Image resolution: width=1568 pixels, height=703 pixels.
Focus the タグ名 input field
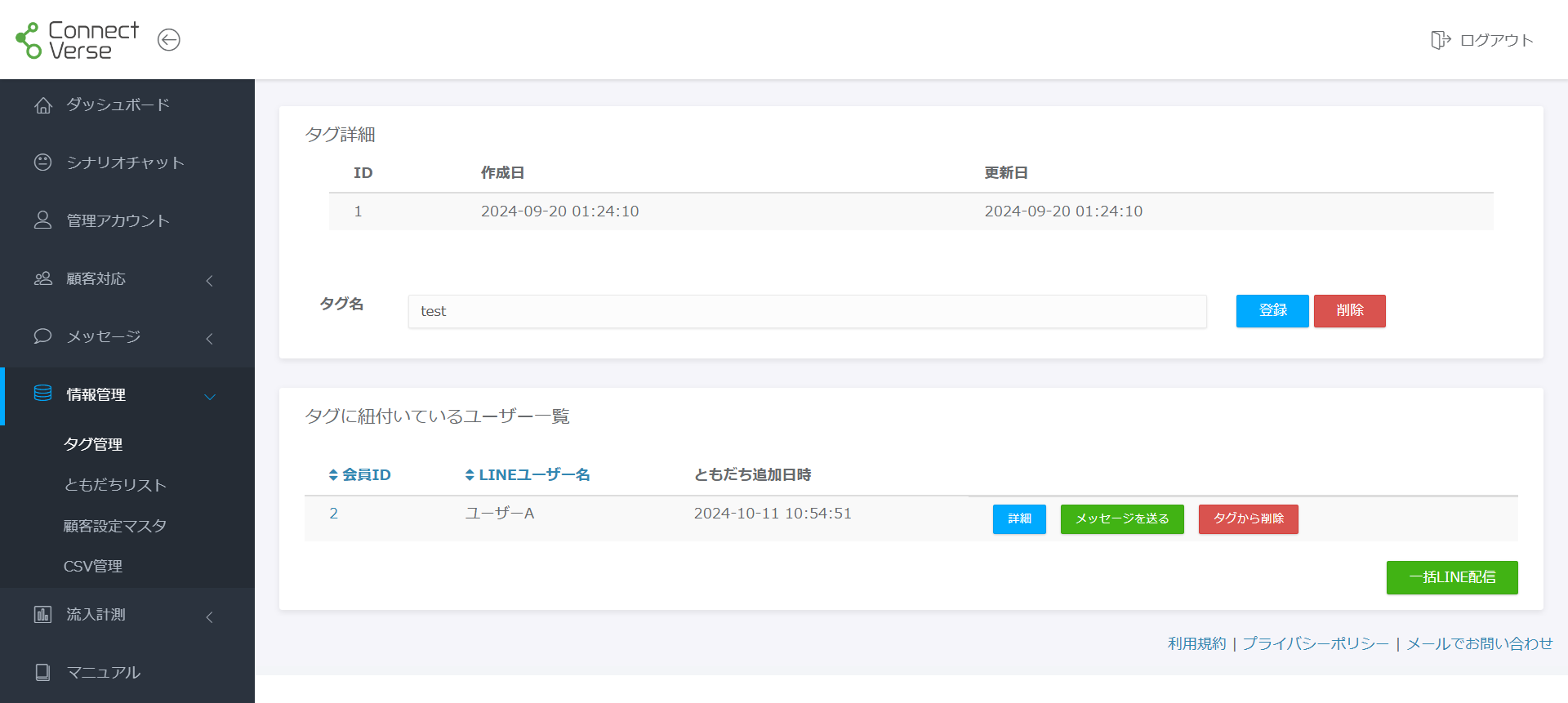807,311
